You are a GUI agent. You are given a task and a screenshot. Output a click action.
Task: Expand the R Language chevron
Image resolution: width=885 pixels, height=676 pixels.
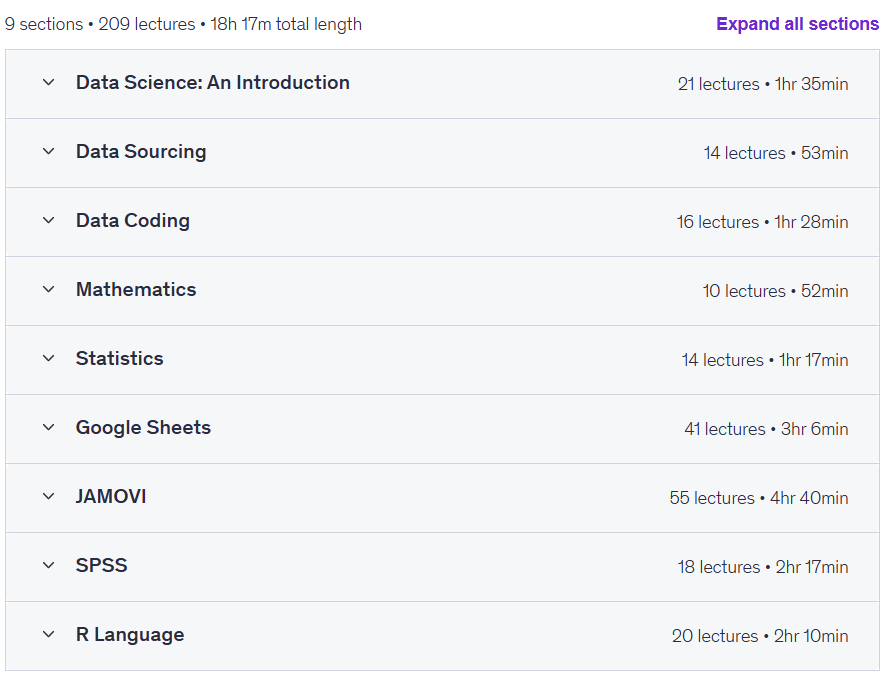[49, 634]
